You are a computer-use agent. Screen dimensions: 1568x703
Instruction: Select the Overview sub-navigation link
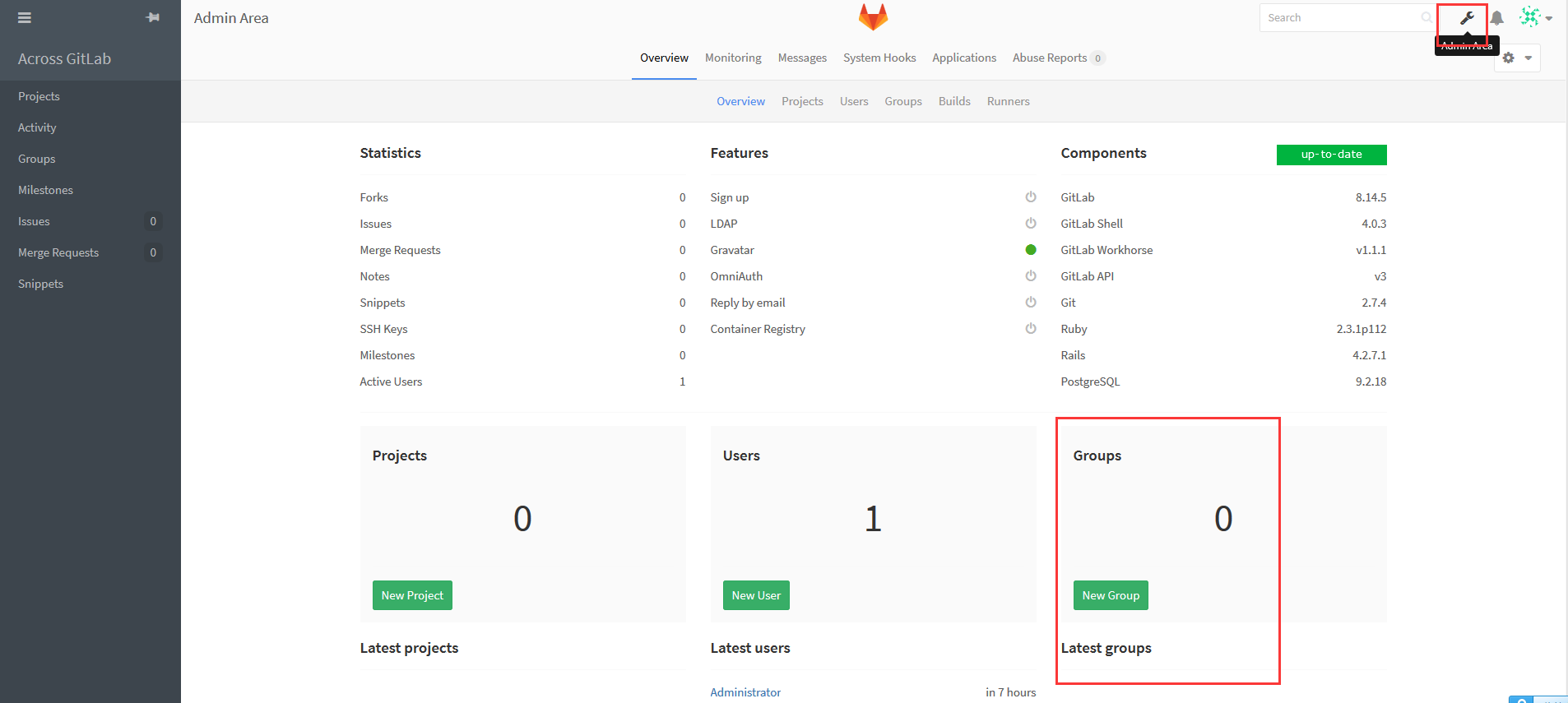[740, 101]
